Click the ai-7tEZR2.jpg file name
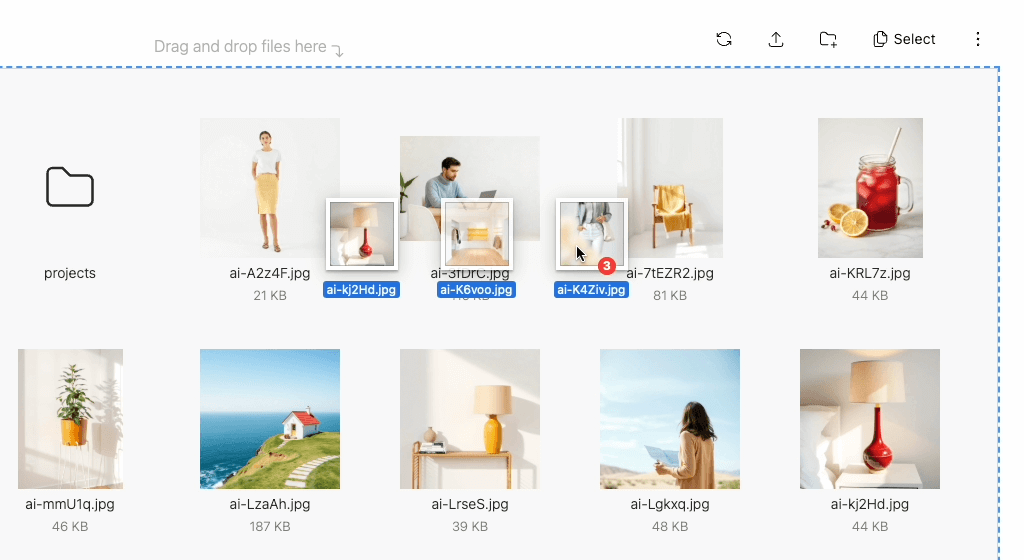 [x=670, y=273]
